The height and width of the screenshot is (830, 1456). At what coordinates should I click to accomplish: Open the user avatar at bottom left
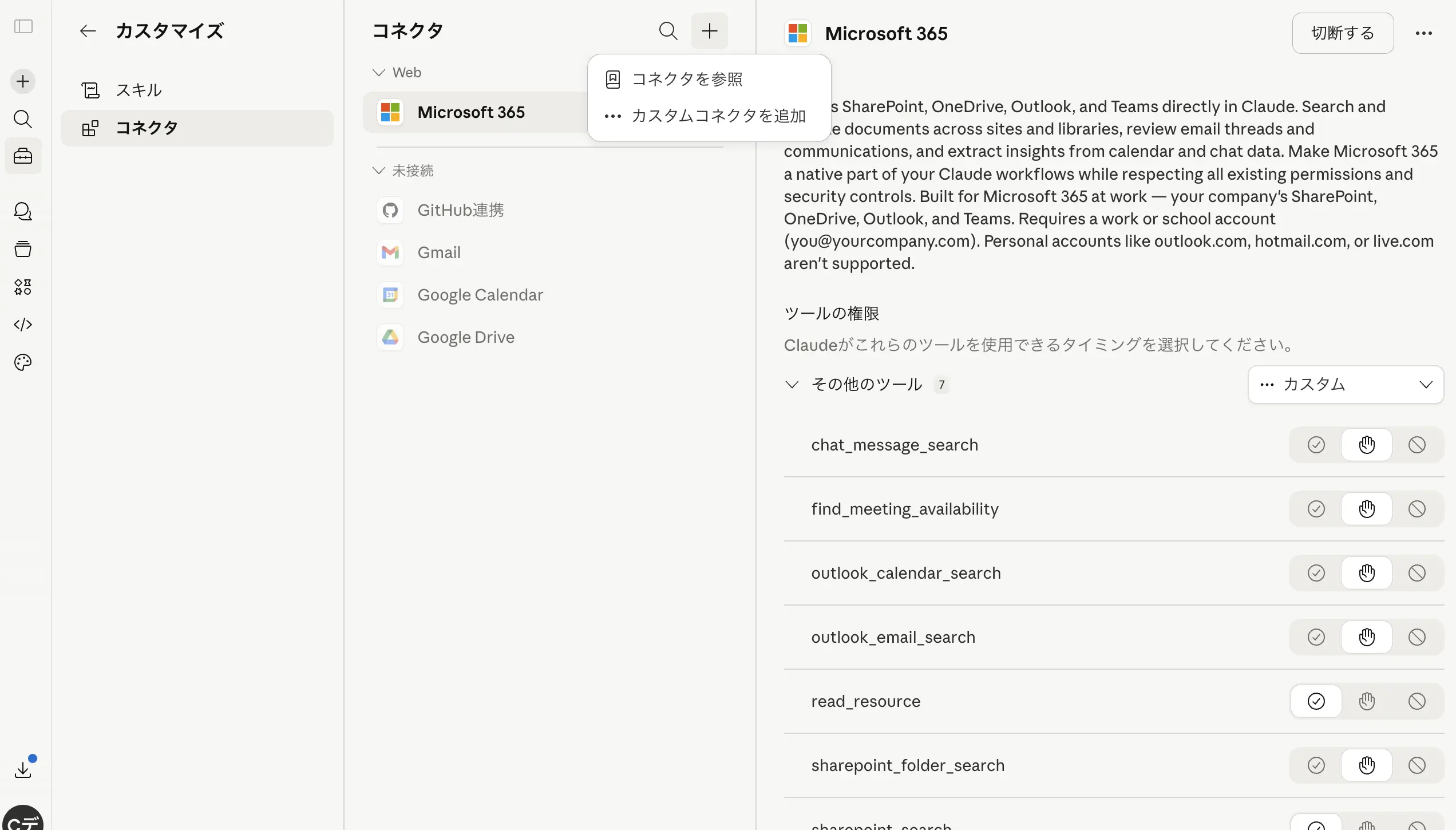23,819
